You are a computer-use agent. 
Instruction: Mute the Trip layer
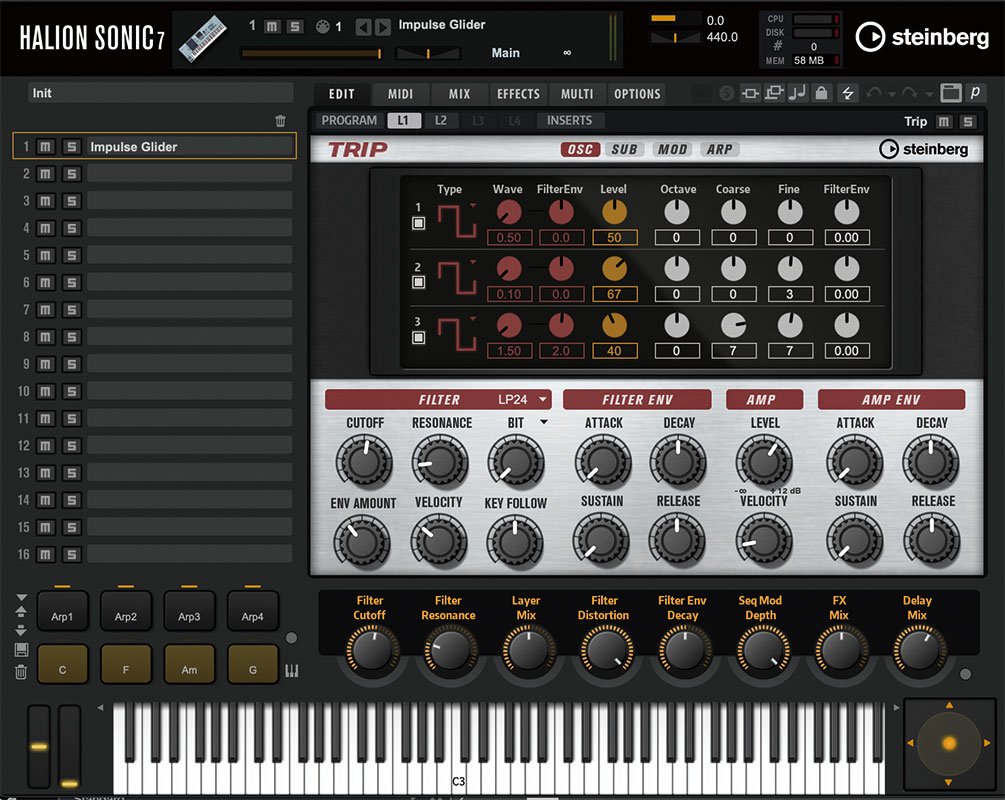click(x=944, y=121)
